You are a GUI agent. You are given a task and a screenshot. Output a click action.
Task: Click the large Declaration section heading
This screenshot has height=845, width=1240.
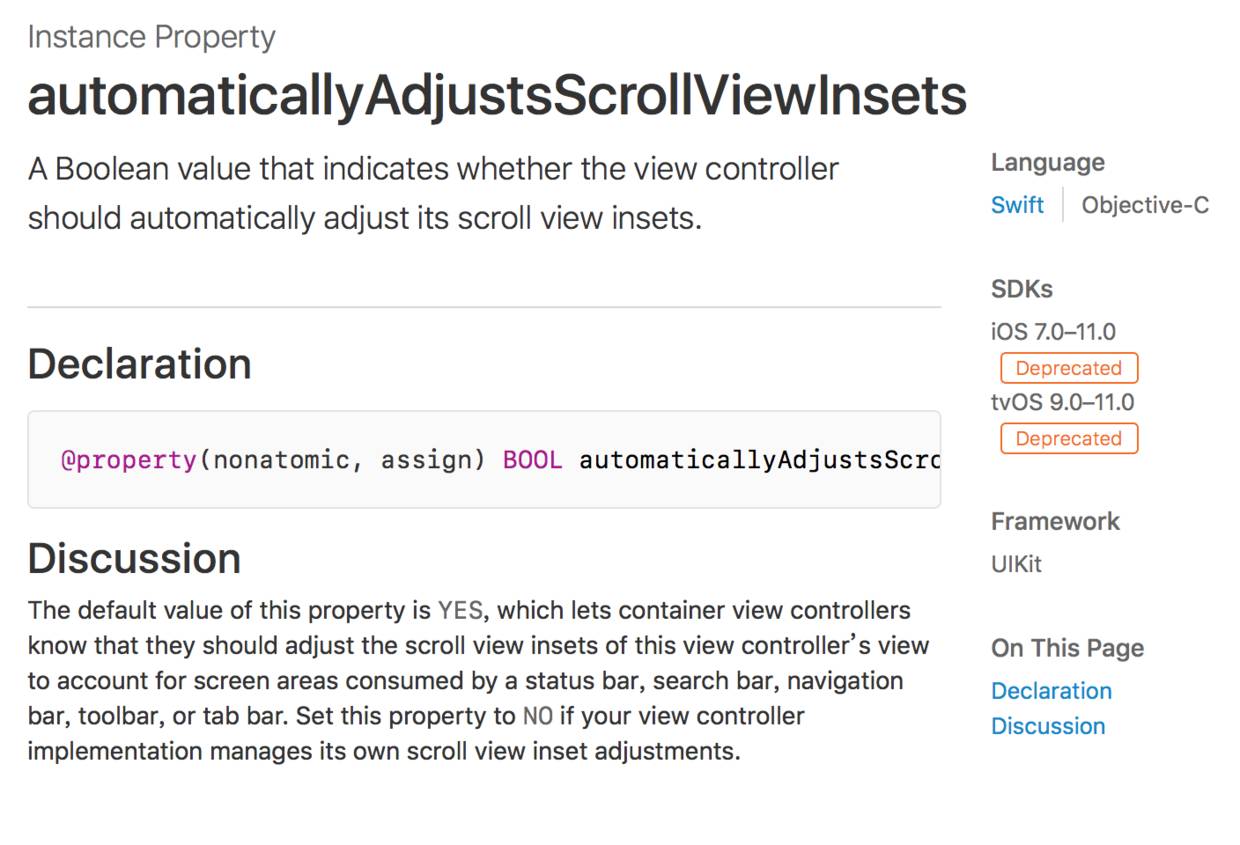139,364
